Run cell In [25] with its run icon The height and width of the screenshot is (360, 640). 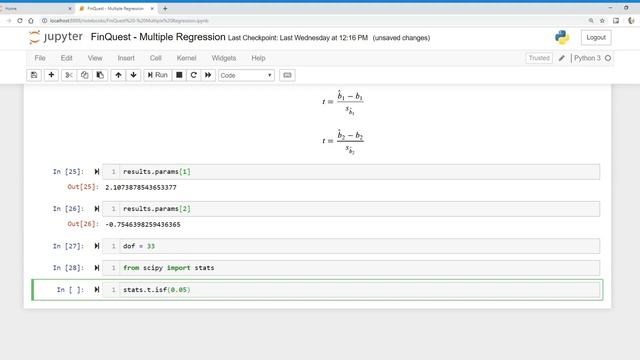click(97, 172)
